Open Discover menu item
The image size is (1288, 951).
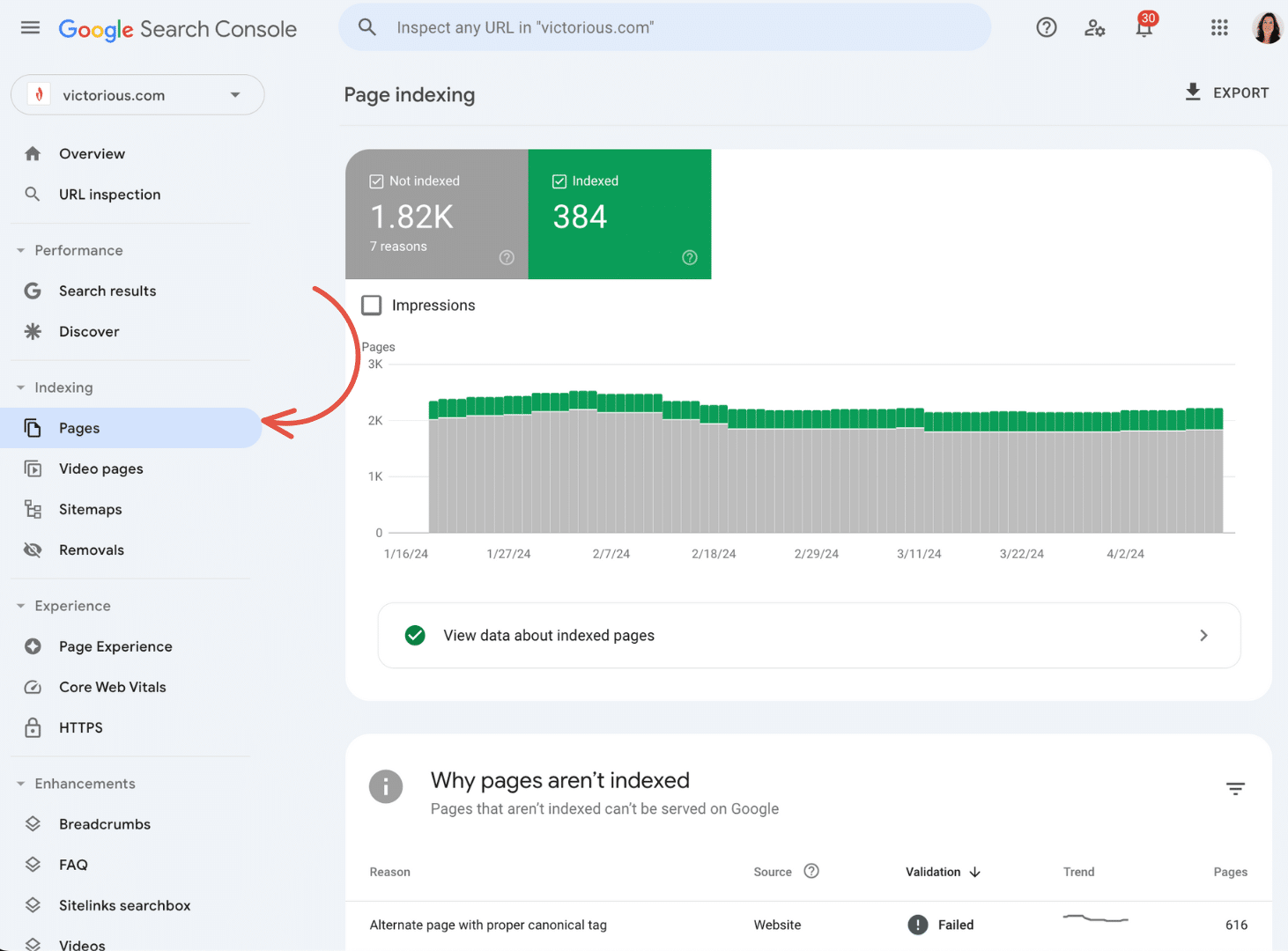coord(89,331)
